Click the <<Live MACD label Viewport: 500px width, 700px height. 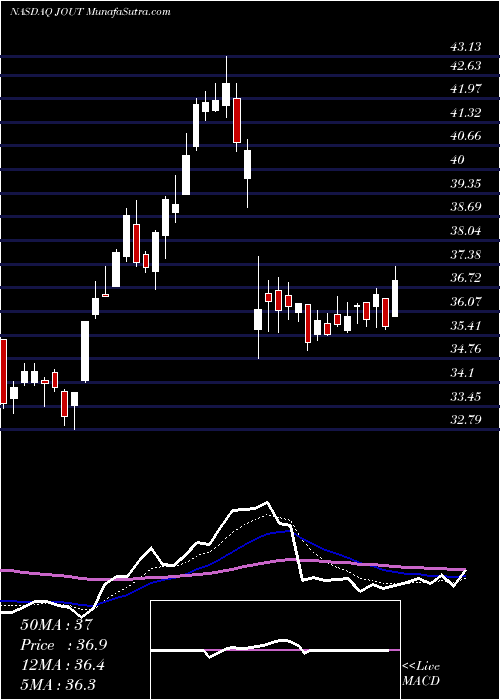(421, 673)
